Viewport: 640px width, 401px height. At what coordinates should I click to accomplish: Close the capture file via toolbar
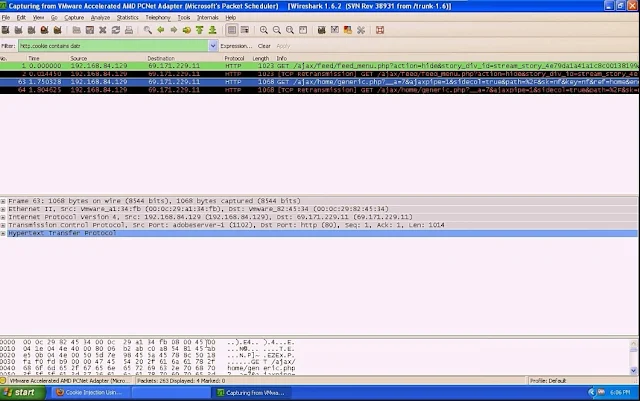103,30
